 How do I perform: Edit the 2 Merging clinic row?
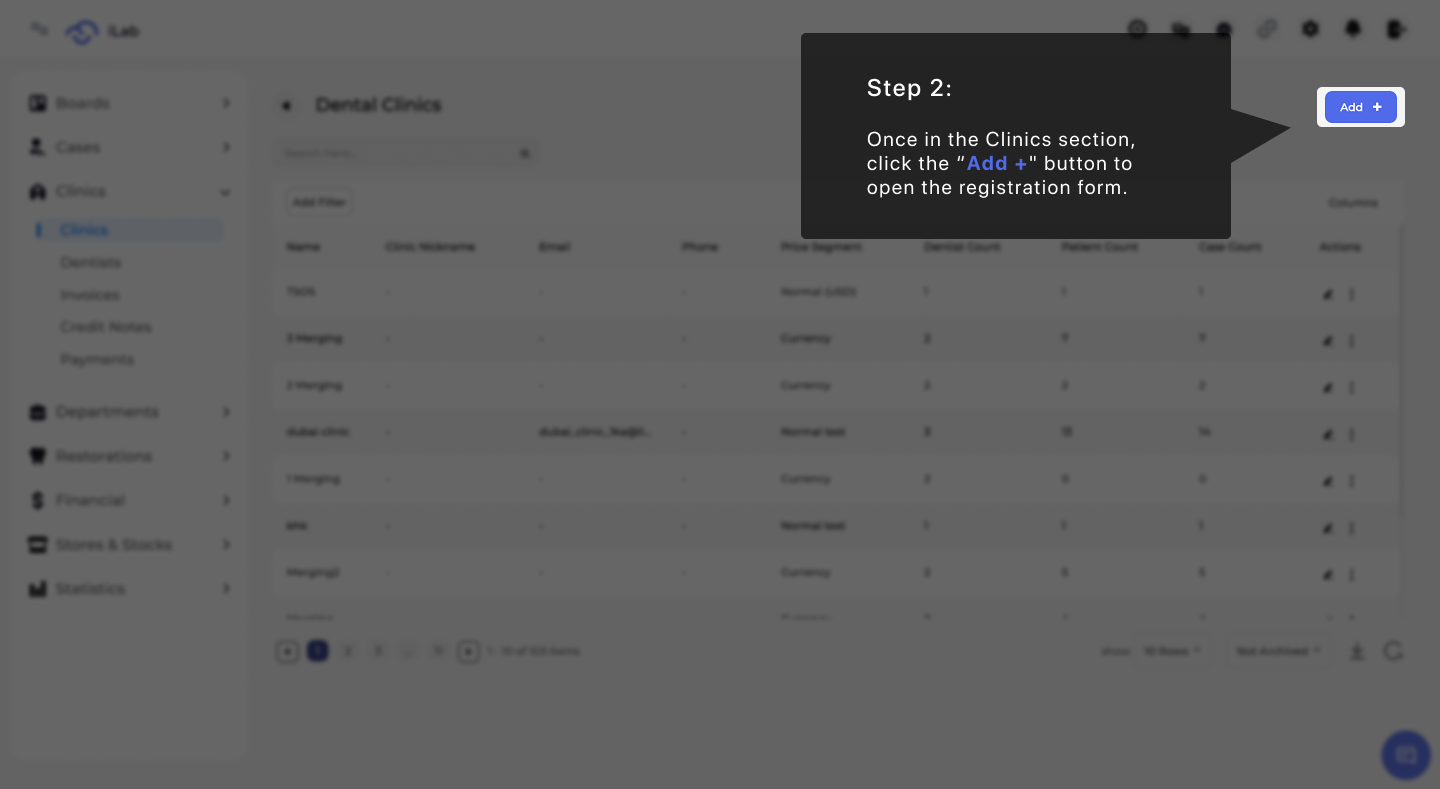1328,387
